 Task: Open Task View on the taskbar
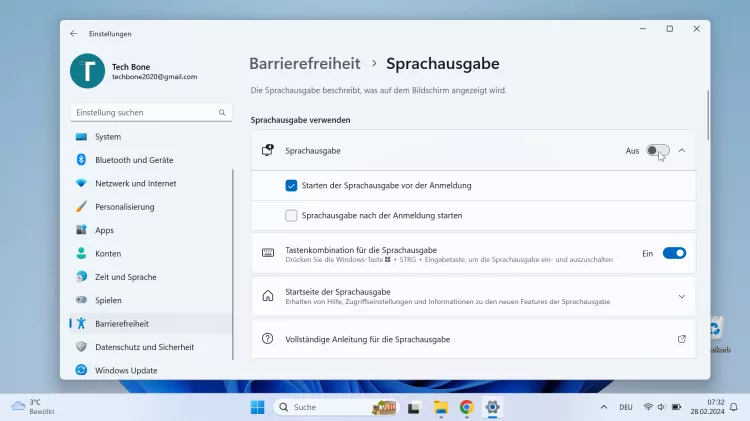pyautogui.click(x=414, y=408)
